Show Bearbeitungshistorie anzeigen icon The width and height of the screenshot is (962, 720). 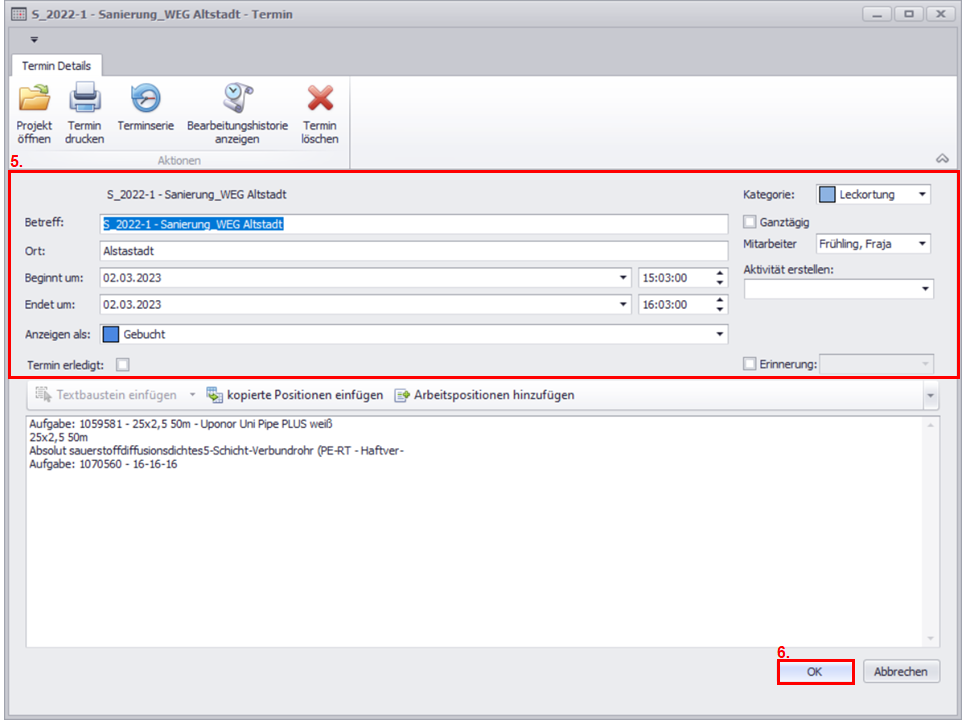tap(237, 98)
